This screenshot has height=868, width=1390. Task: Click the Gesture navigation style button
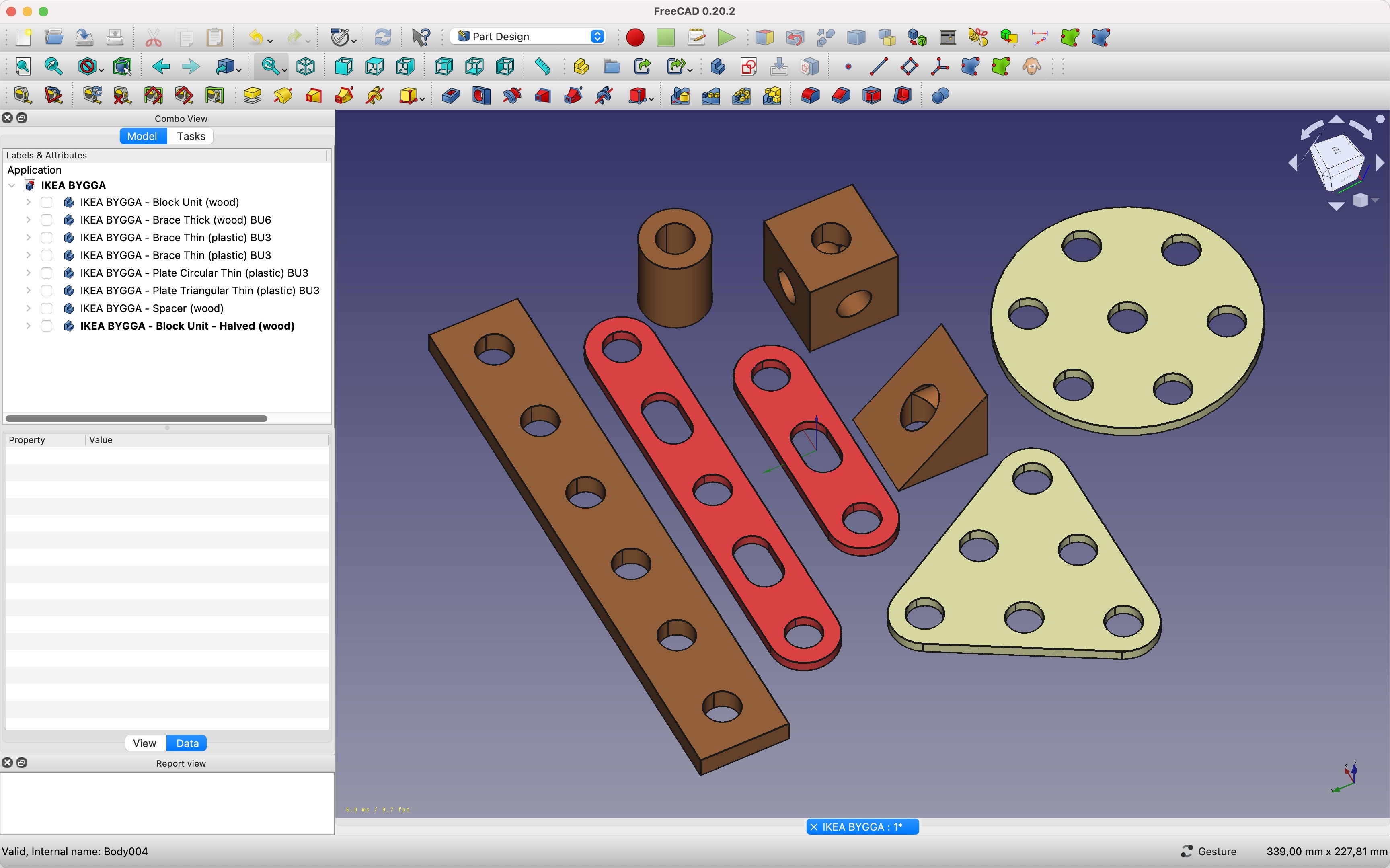tap(1209, 852)
